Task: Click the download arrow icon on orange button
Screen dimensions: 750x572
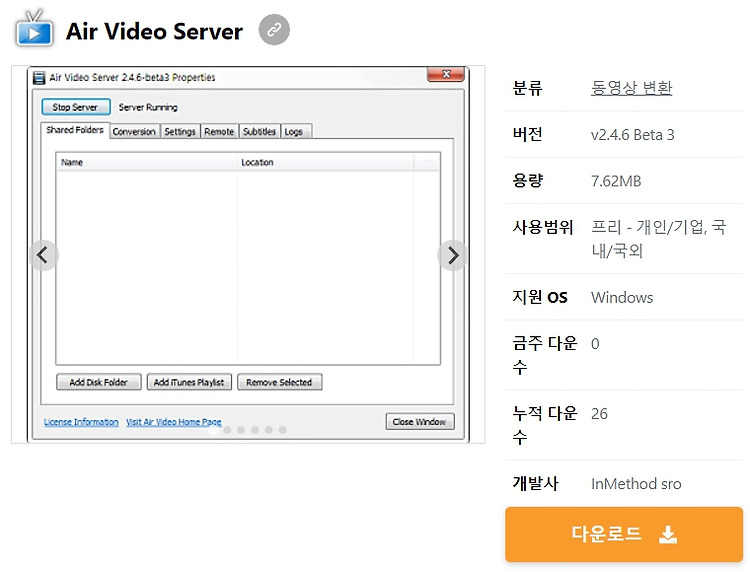Action: (668, 534)
